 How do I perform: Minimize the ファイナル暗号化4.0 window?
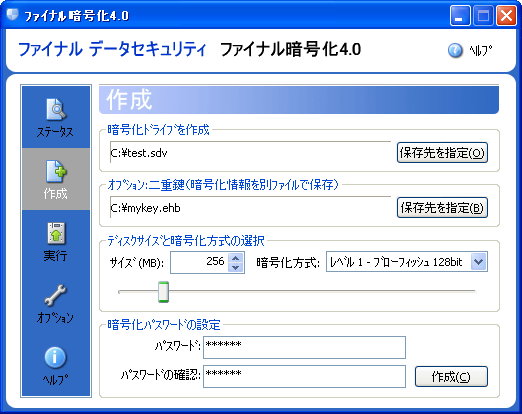tap(460, 16)
